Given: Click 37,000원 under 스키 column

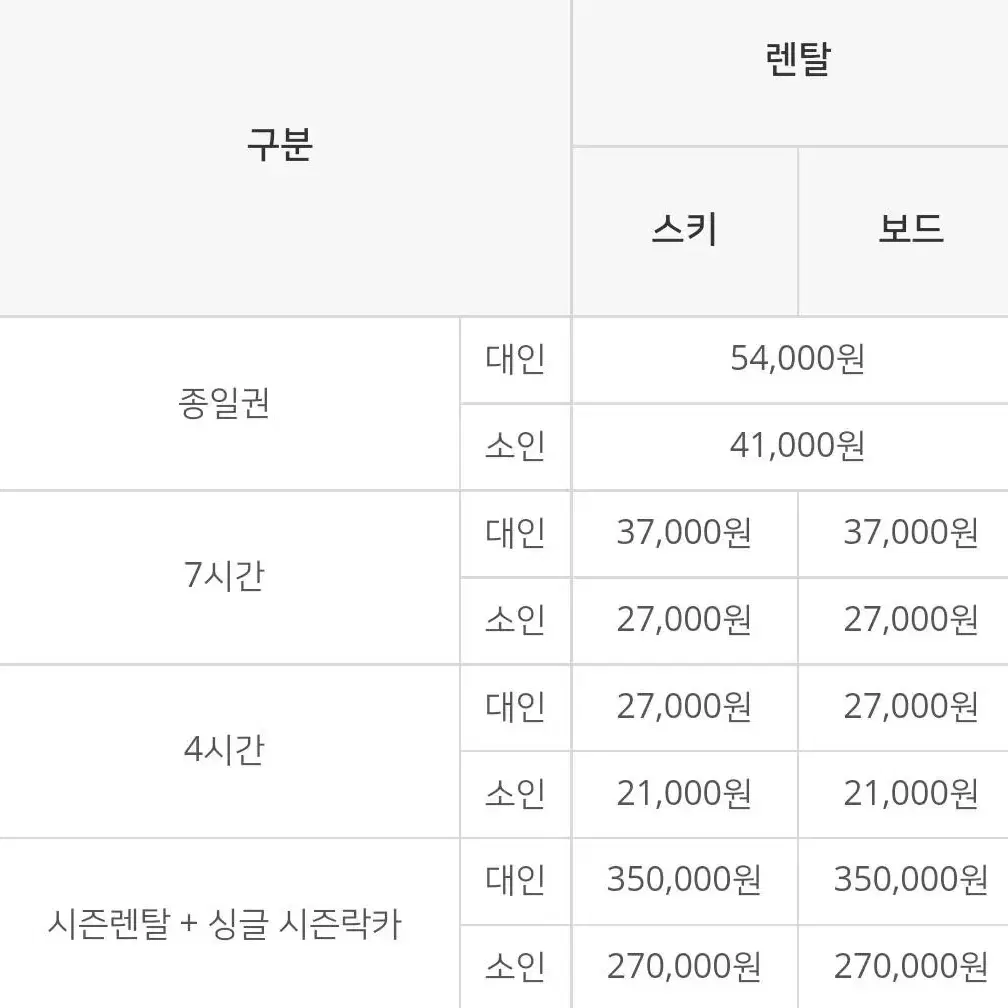Looking at the screenshot, I should pos(684,532).
